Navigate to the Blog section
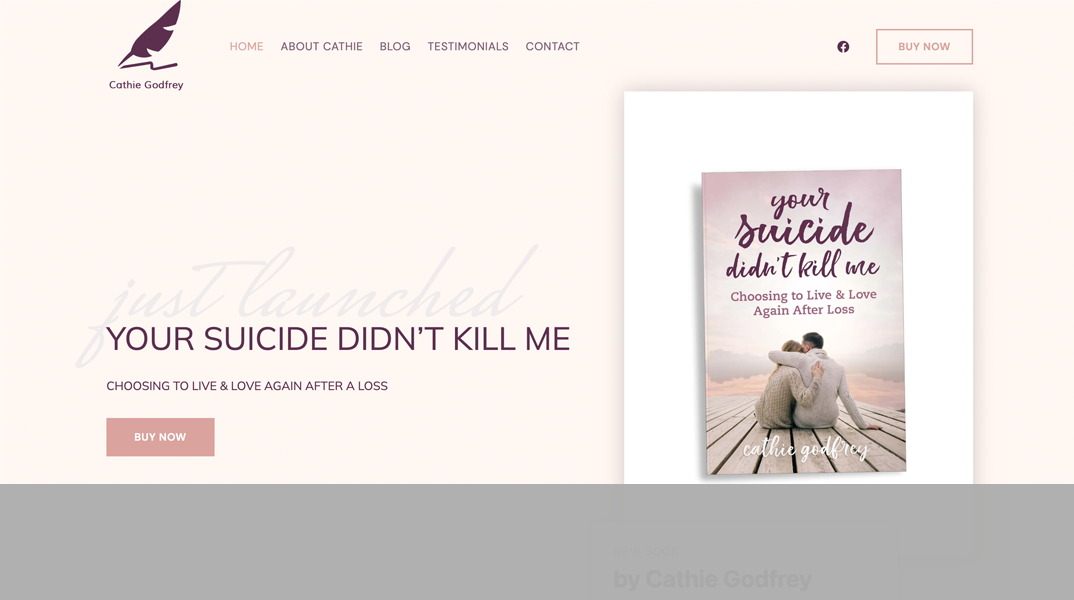This screenshot has width=1074, height=600. coord(395,47)
